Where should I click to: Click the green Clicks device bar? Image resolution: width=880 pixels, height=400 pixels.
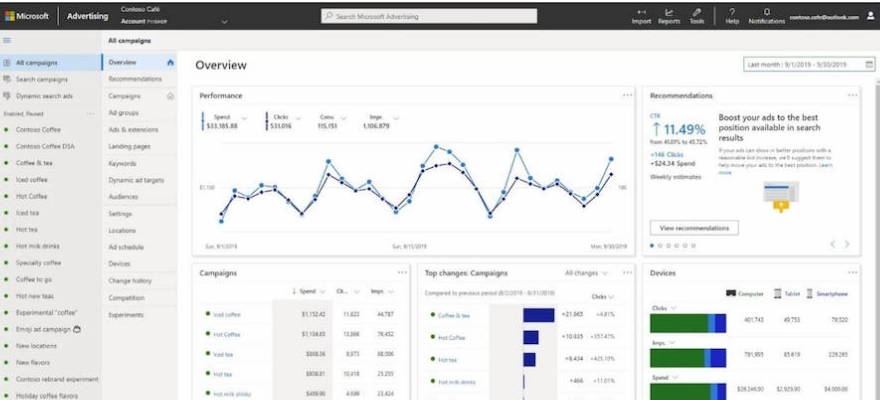[679, 324]
